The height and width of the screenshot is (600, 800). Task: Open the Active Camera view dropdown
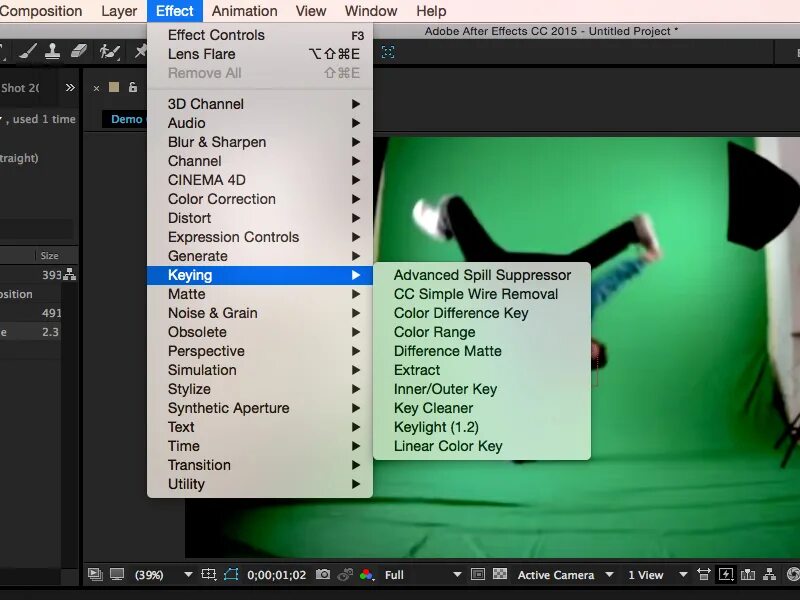click(x=555, y=573)
